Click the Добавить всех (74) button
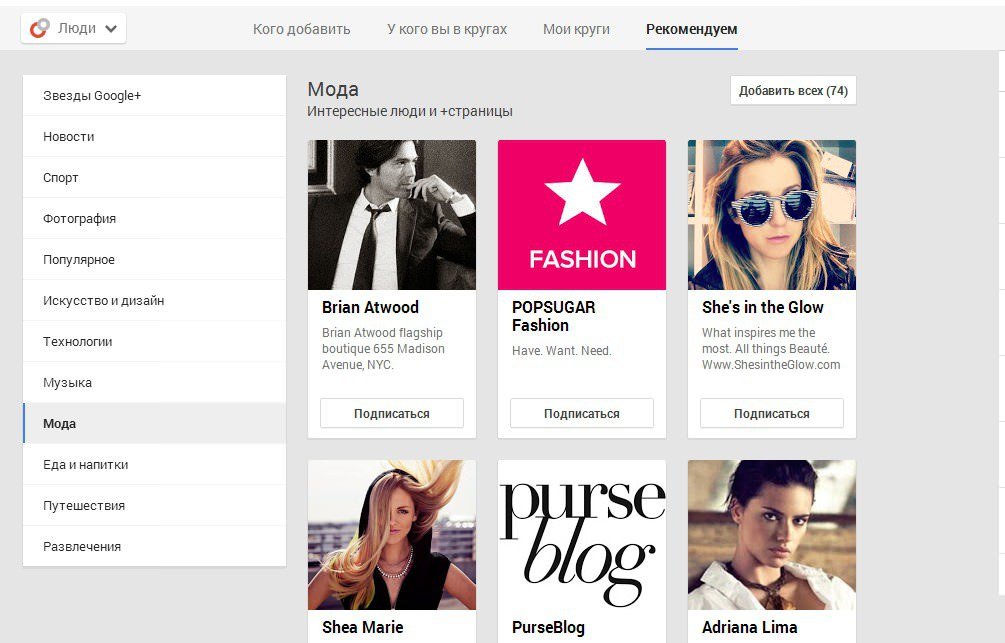 (x=793, y=91)
